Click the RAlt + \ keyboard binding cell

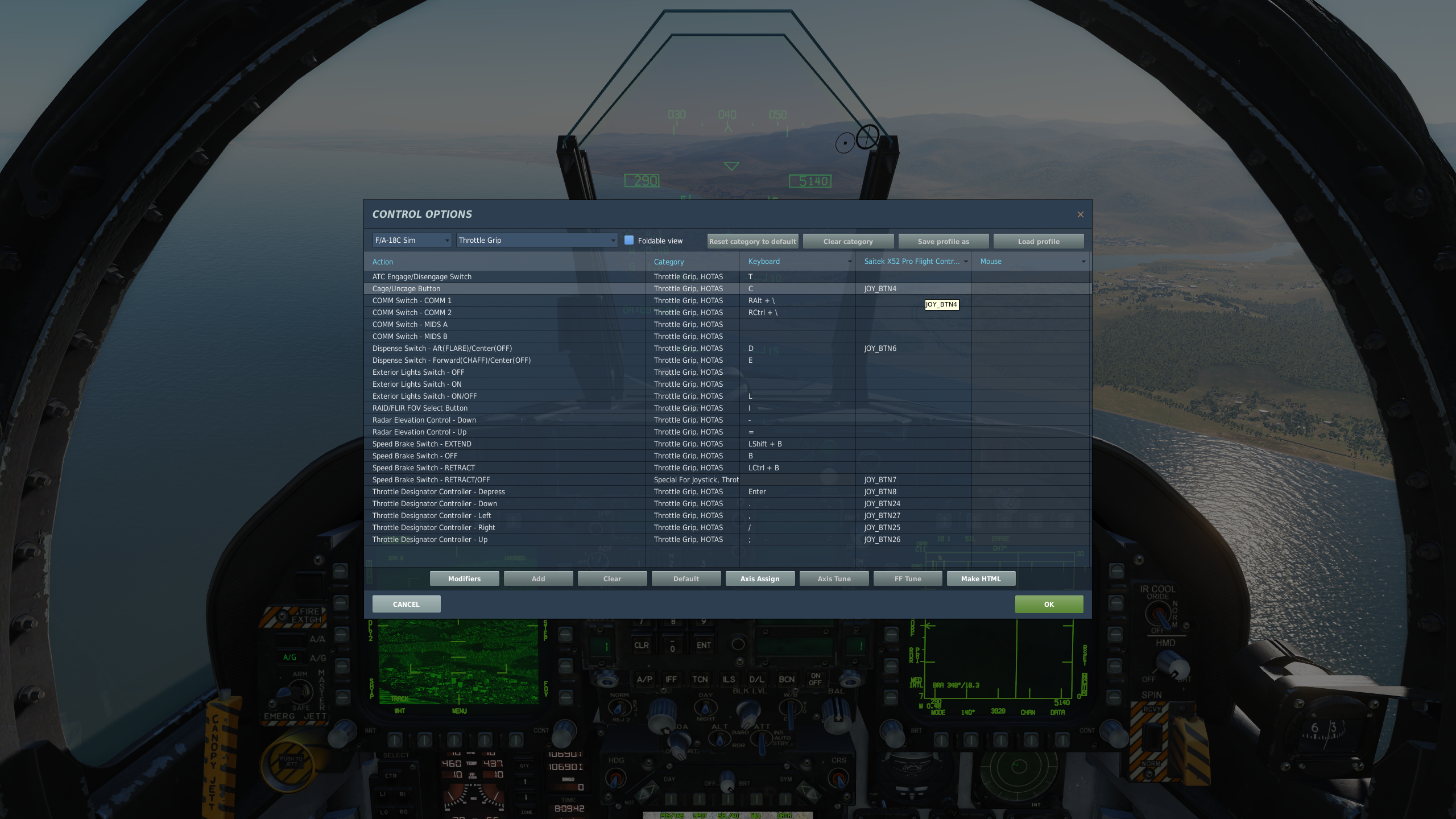797,300
